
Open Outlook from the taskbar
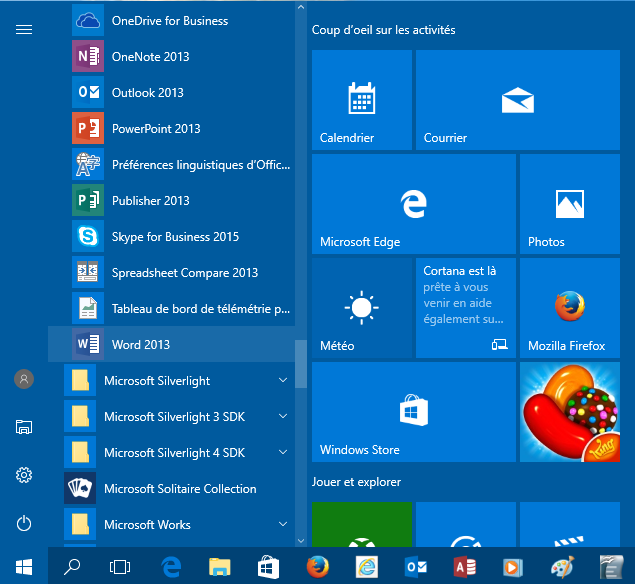coord(416,567)
